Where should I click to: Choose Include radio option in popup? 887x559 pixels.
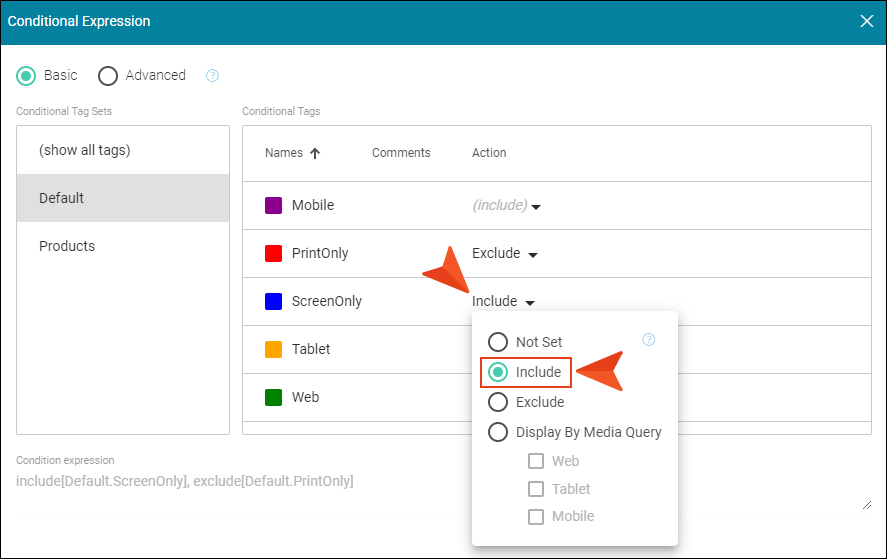[498, 372]
